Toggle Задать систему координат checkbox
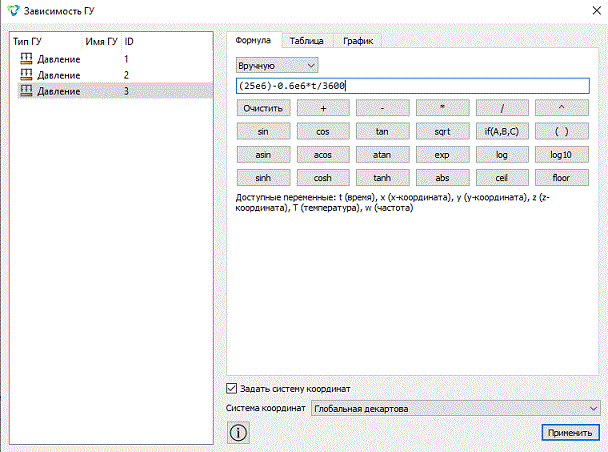 click(231, 388)
